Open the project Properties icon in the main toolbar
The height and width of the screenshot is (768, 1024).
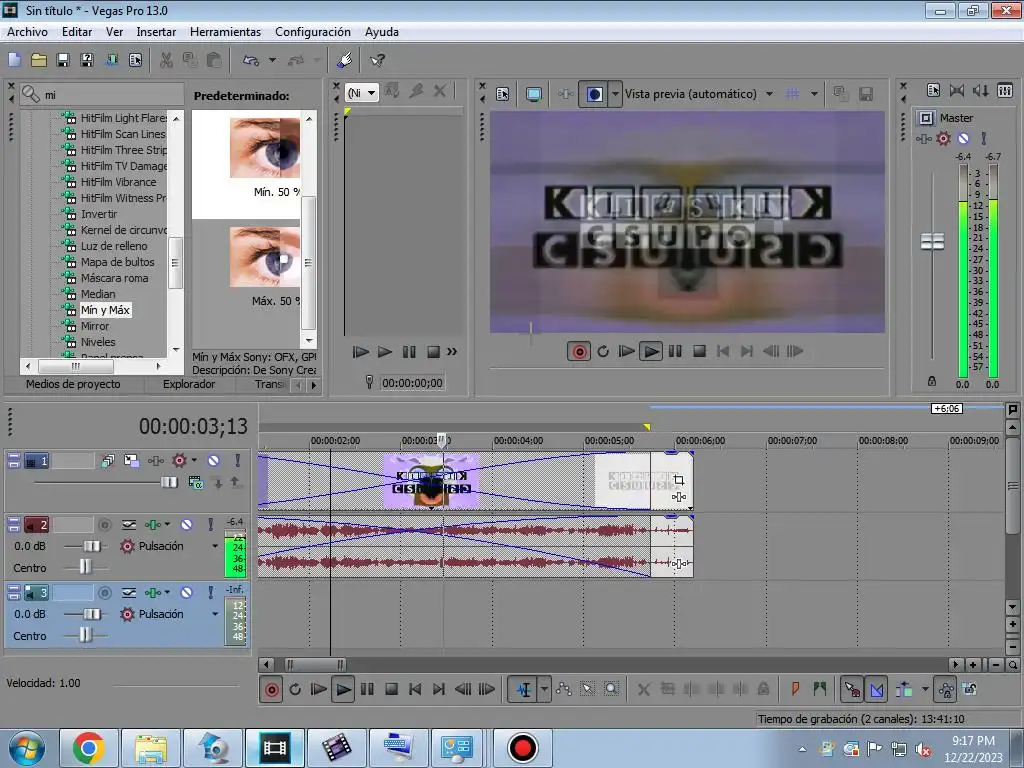click(135, 60)
